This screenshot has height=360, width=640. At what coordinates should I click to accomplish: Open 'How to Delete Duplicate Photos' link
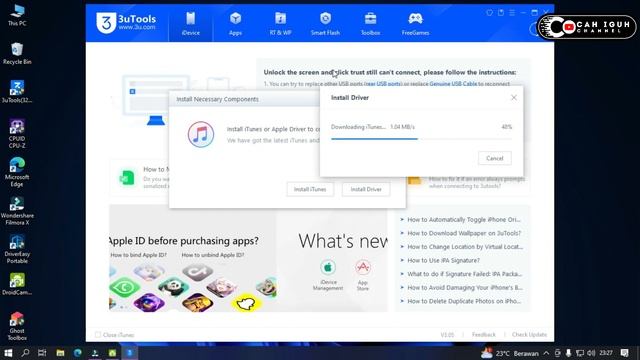tap(464, 301)
